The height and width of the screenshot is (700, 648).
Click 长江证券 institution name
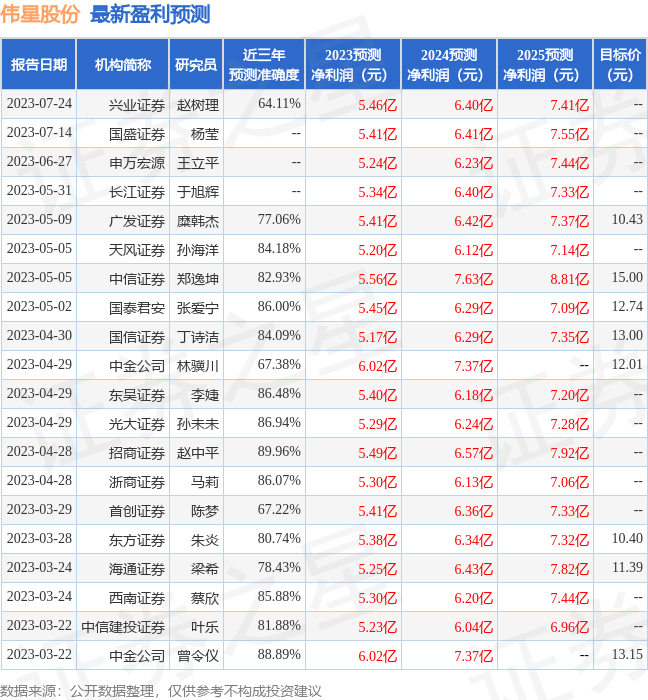(137, 192)
